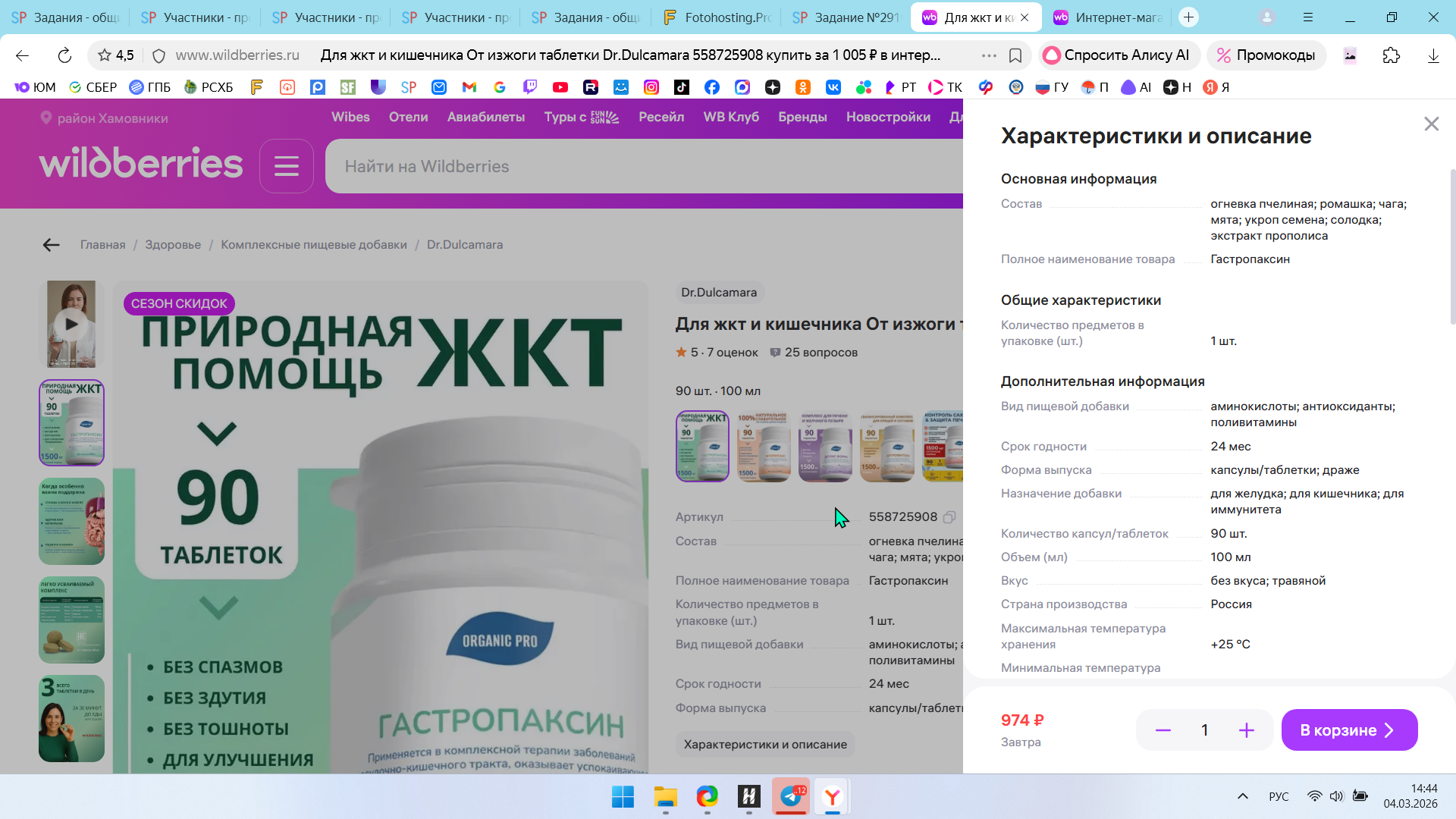Switch to the Fotohosting.Pro browser tab

click(x=717, y=17)
